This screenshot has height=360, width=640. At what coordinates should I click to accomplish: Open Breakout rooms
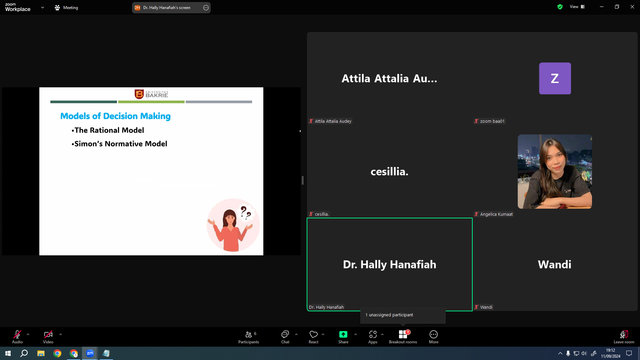click(x=403, y=337)
